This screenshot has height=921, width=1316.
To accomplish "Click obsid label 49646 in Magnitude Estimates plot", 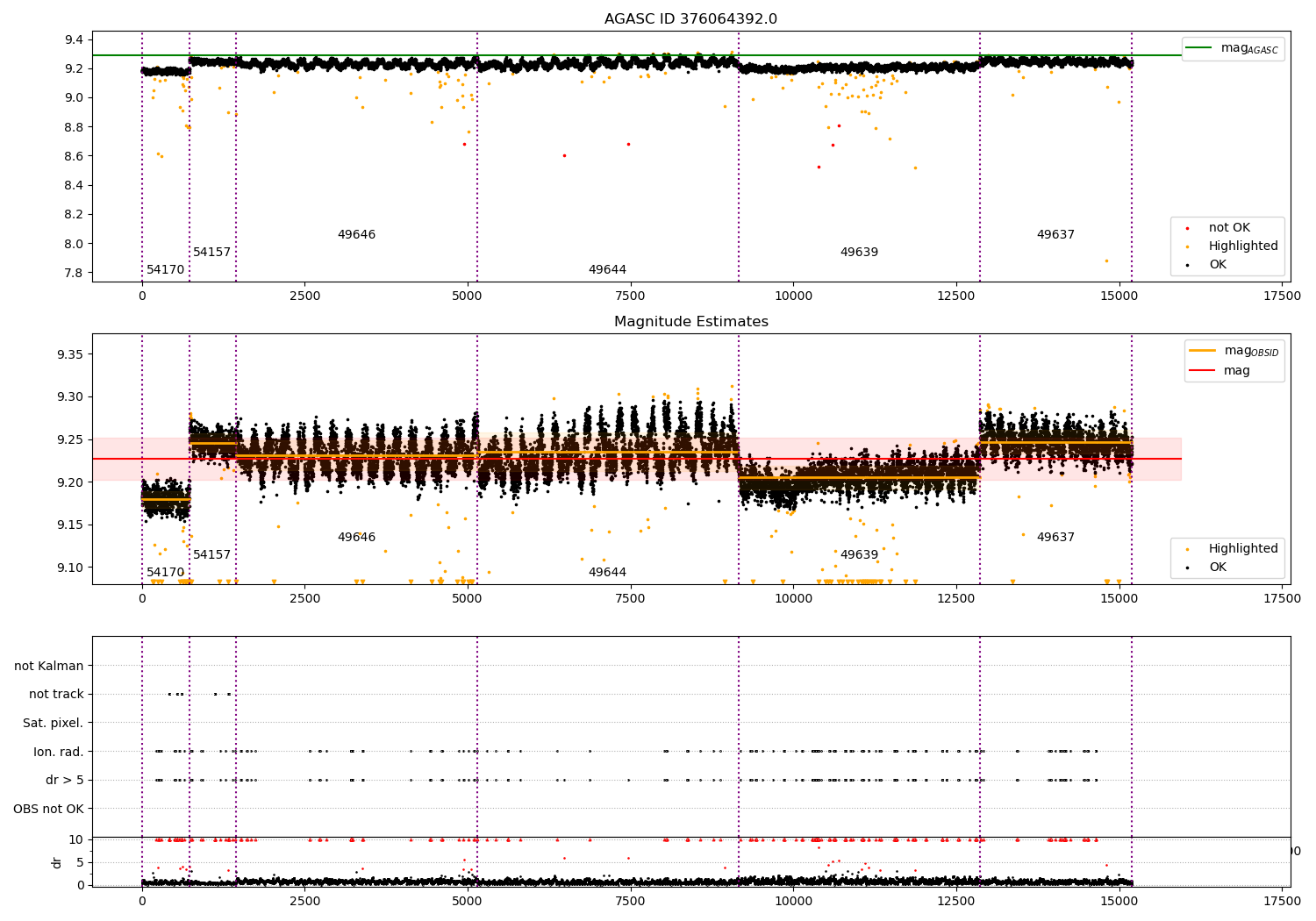I will (x=356, y=538).
